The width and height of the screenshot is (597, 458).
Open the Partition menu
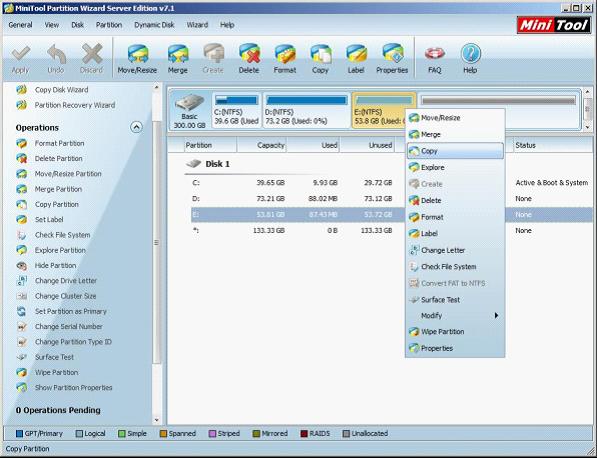(x=109, y=25)
